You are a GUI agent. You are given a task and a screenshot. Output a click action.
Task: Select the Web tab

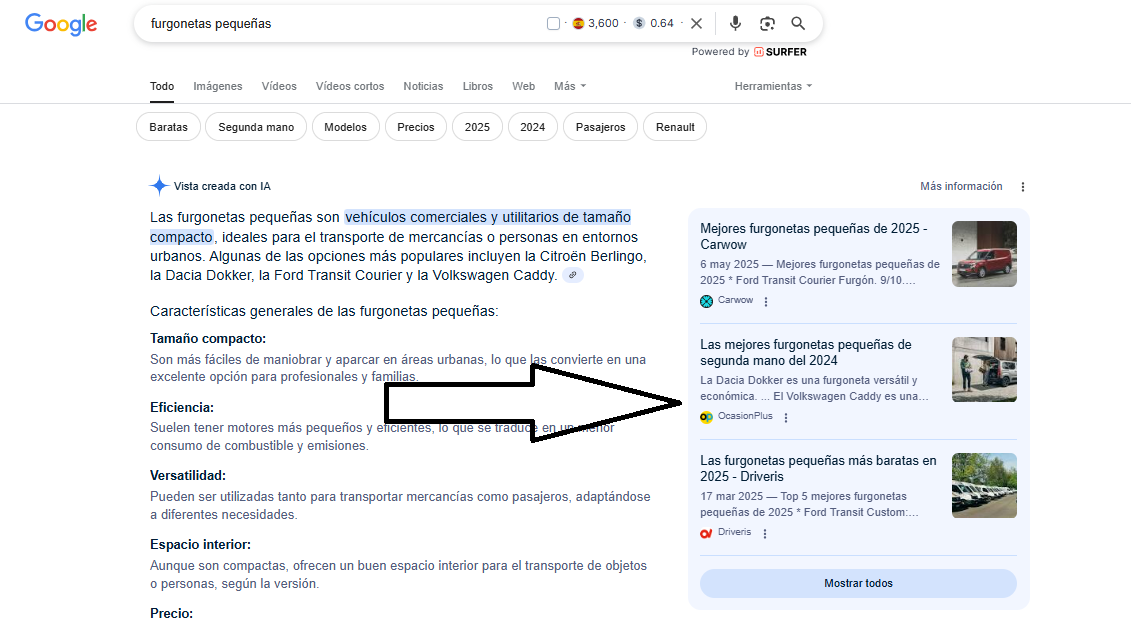[524, 86]
